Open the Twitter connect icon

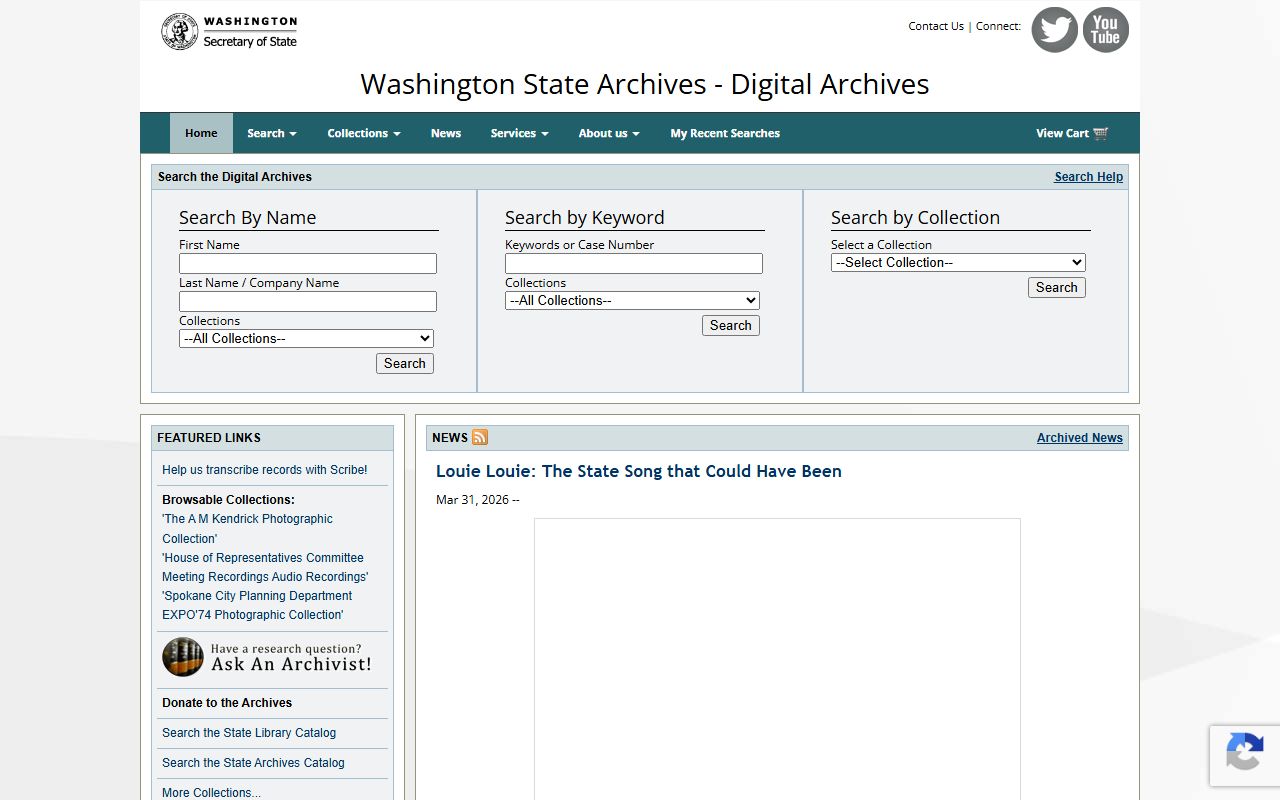click(1054, 30)
